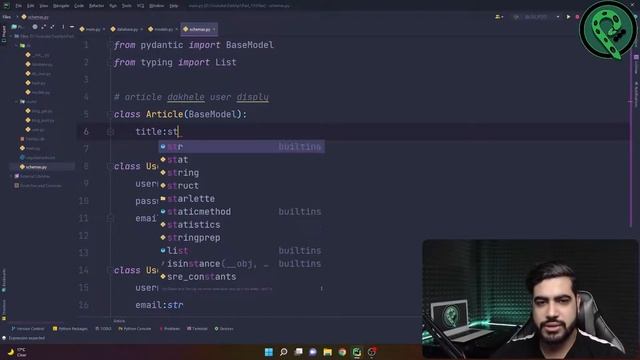The image size is (640, 360).
Task: Open the VCS menu
Action: point(141,6)
